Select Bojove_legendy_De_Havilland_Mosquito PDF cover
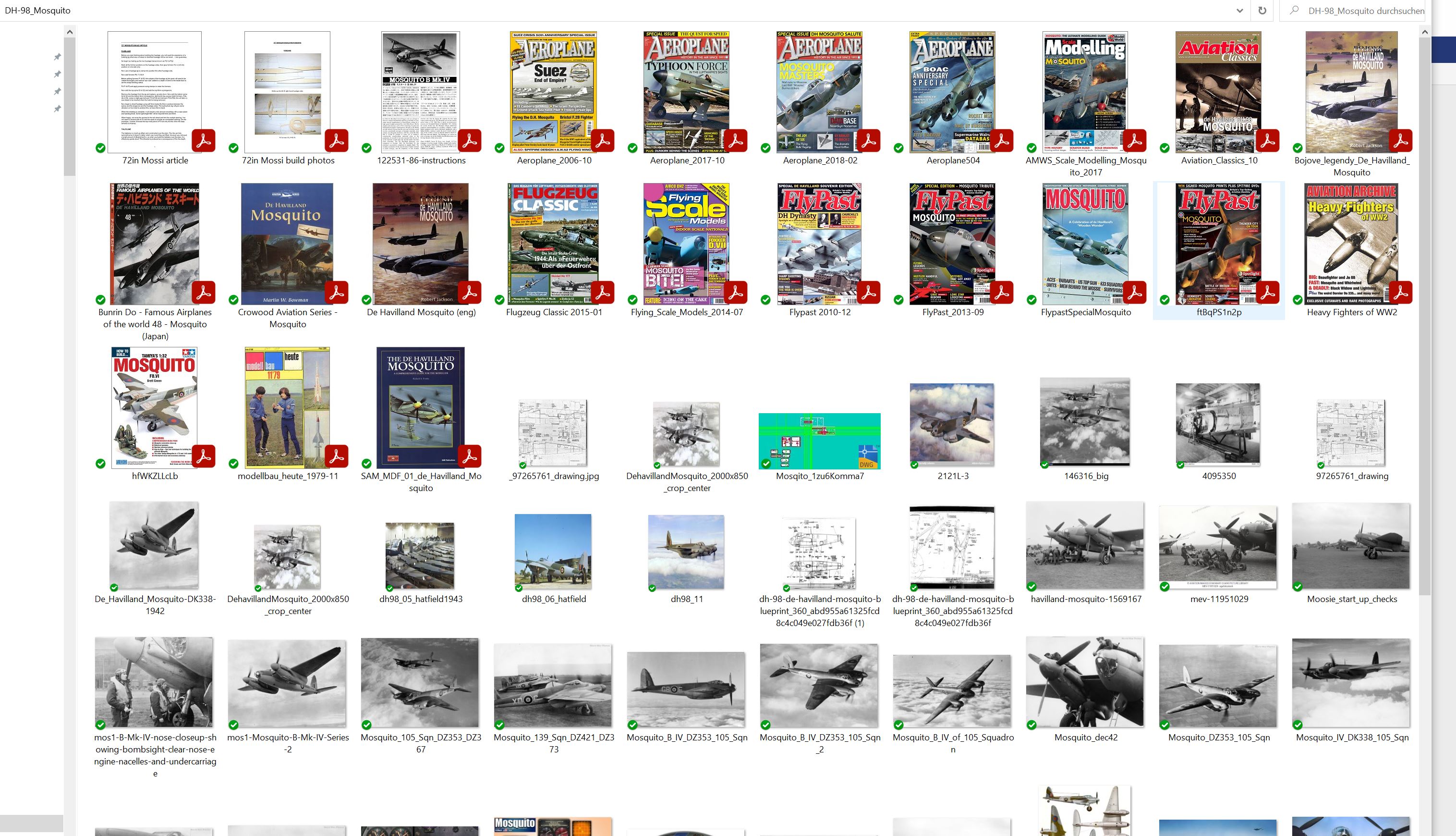1456x836 pixels. pyautogui.click(x=1351, y=92)
